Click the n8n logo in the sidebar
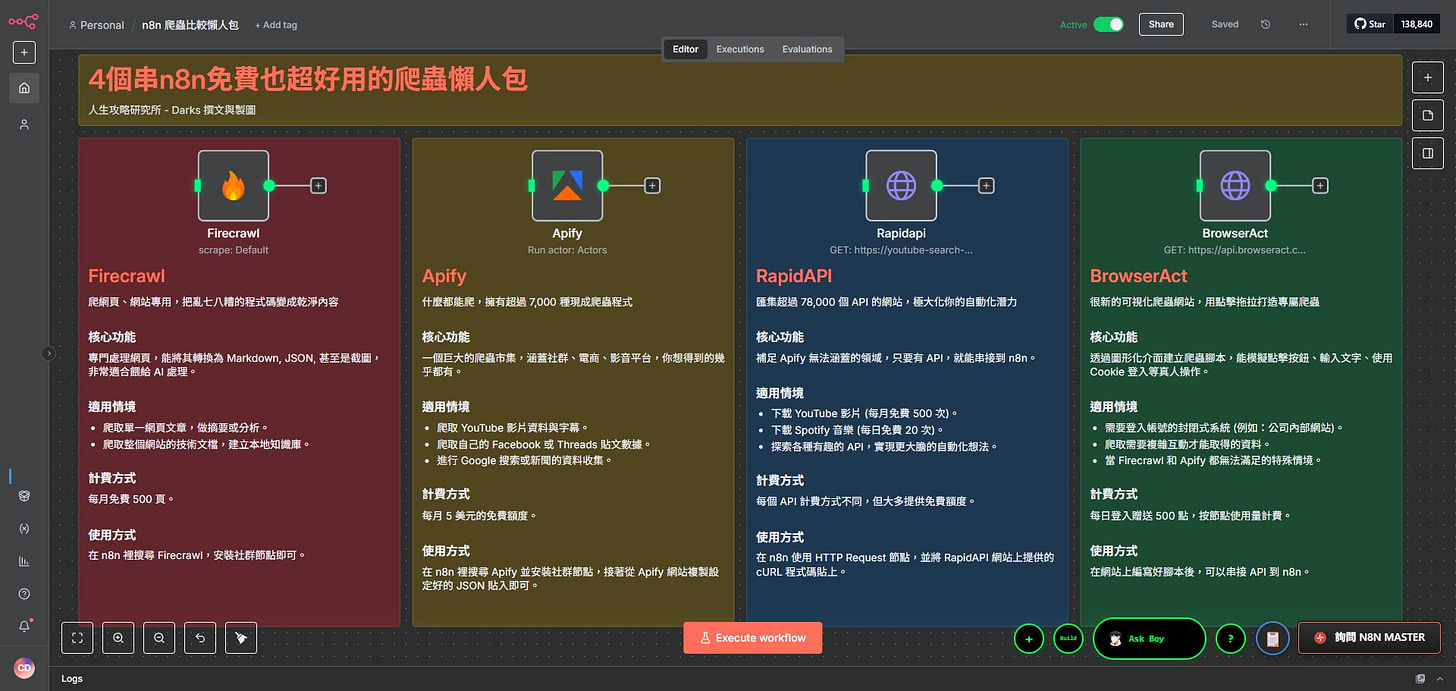The height and width of the screenshot is (691, 1456). 24,21
